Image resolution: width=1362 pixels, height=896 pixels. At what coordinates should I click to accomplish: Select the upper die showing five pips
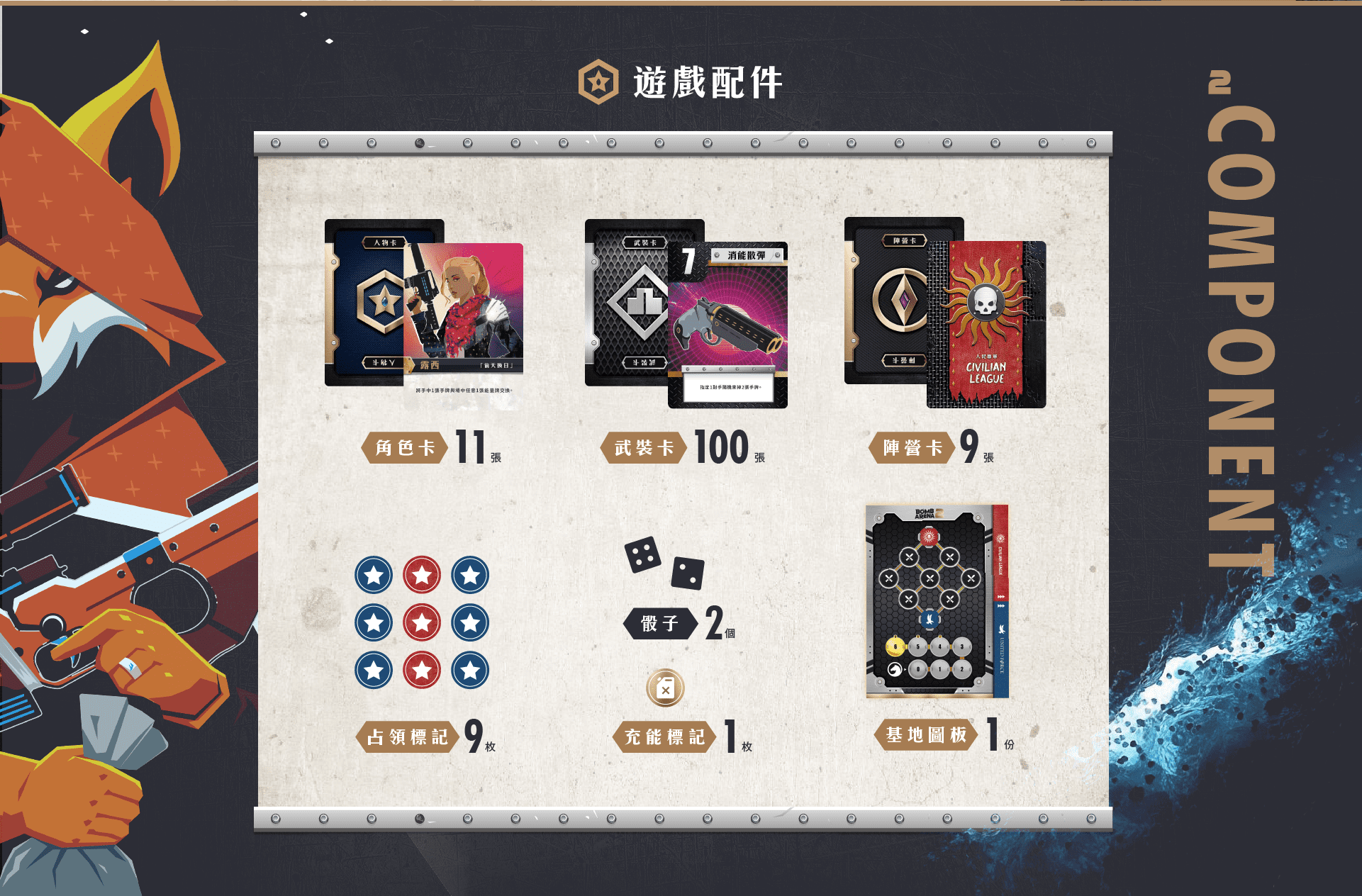coord(643,555)
